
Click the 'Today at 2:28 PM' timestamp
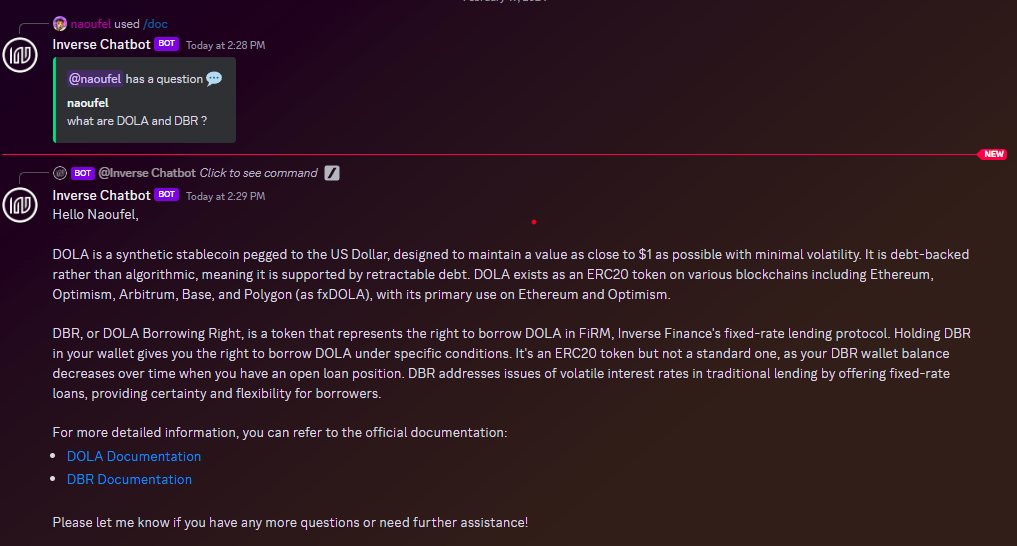click(x=225, y=45)
